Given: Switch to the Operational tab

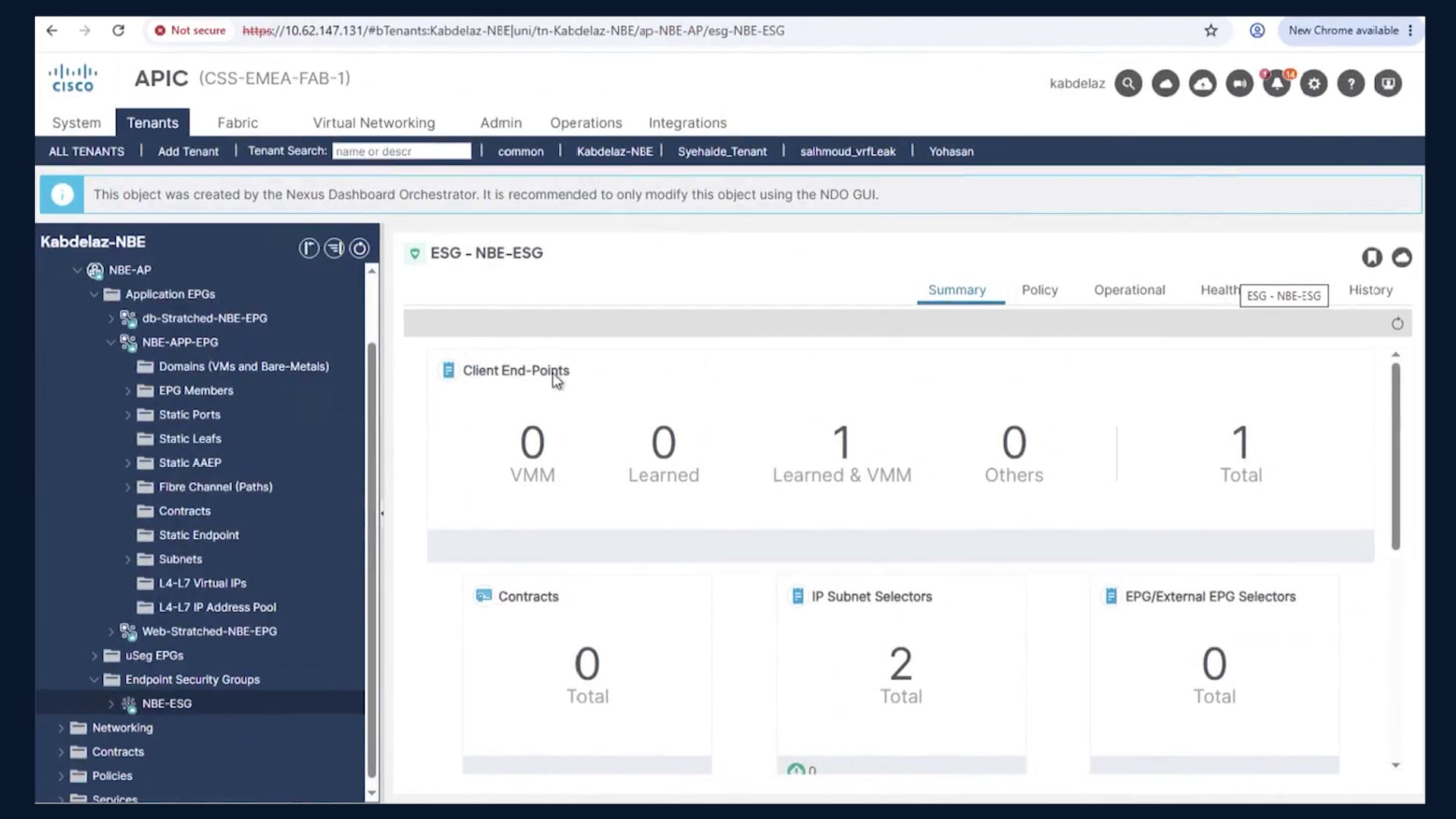Looking at the screenshot, I should point(1129,290).
